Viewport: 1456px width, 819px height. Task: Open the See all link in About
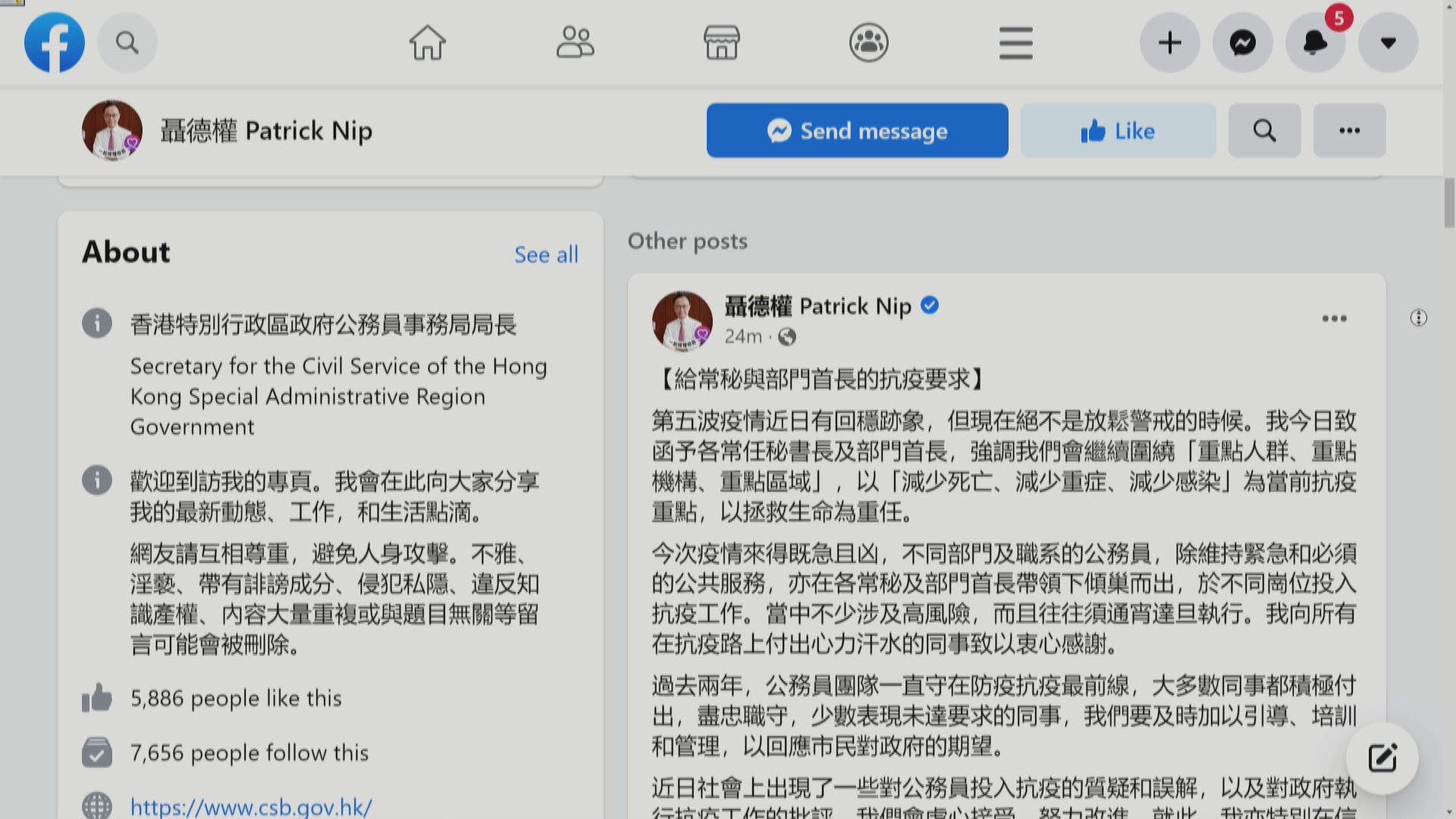(x=546, y=255)
